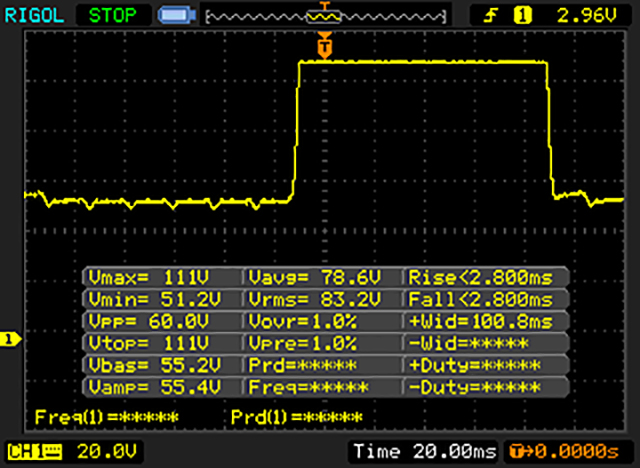Click the Vamp= 55.4V measurement
The width and height of the screenshot is (640, 468).
pos(155,387)
